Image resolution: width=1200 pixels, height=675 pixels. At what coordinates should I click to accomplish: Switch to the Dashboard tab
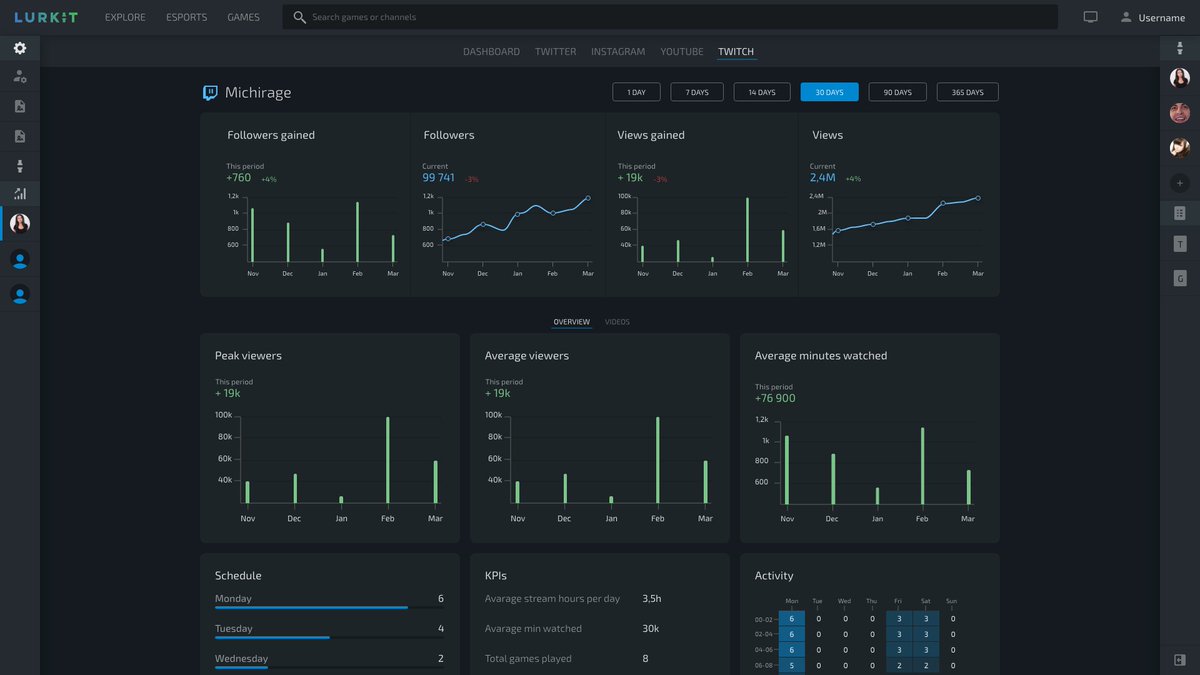(x=491, y=52)
